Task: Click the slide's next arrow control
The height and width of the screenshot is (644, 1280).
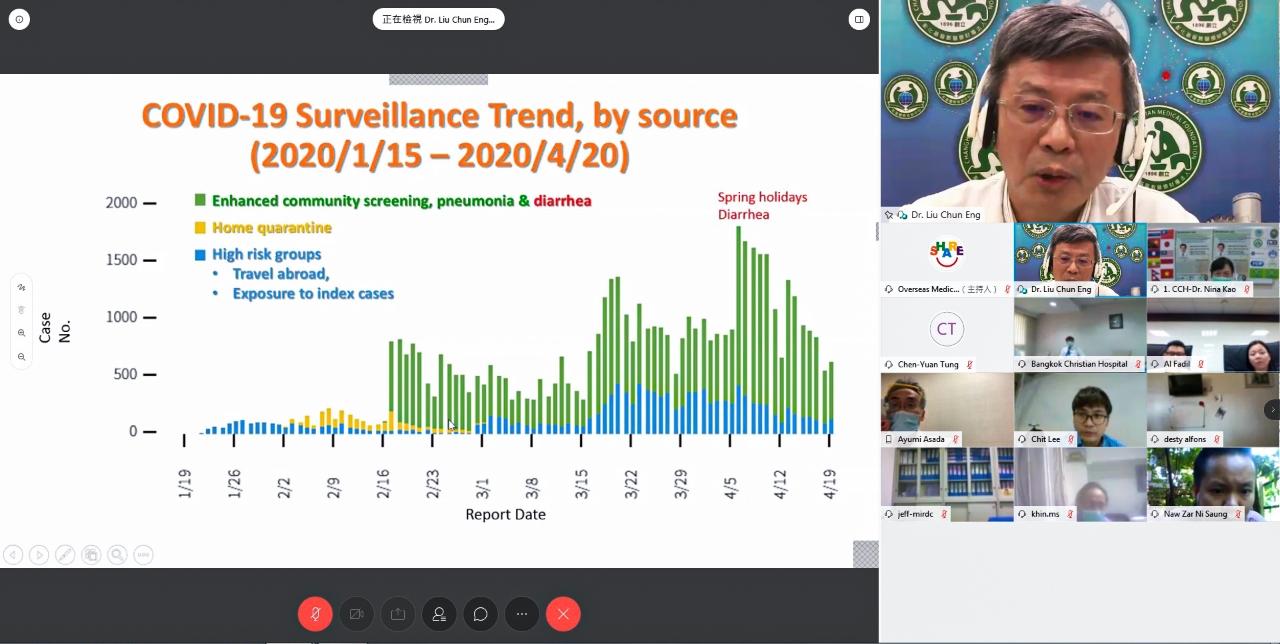Action: (x=39, y=555)
